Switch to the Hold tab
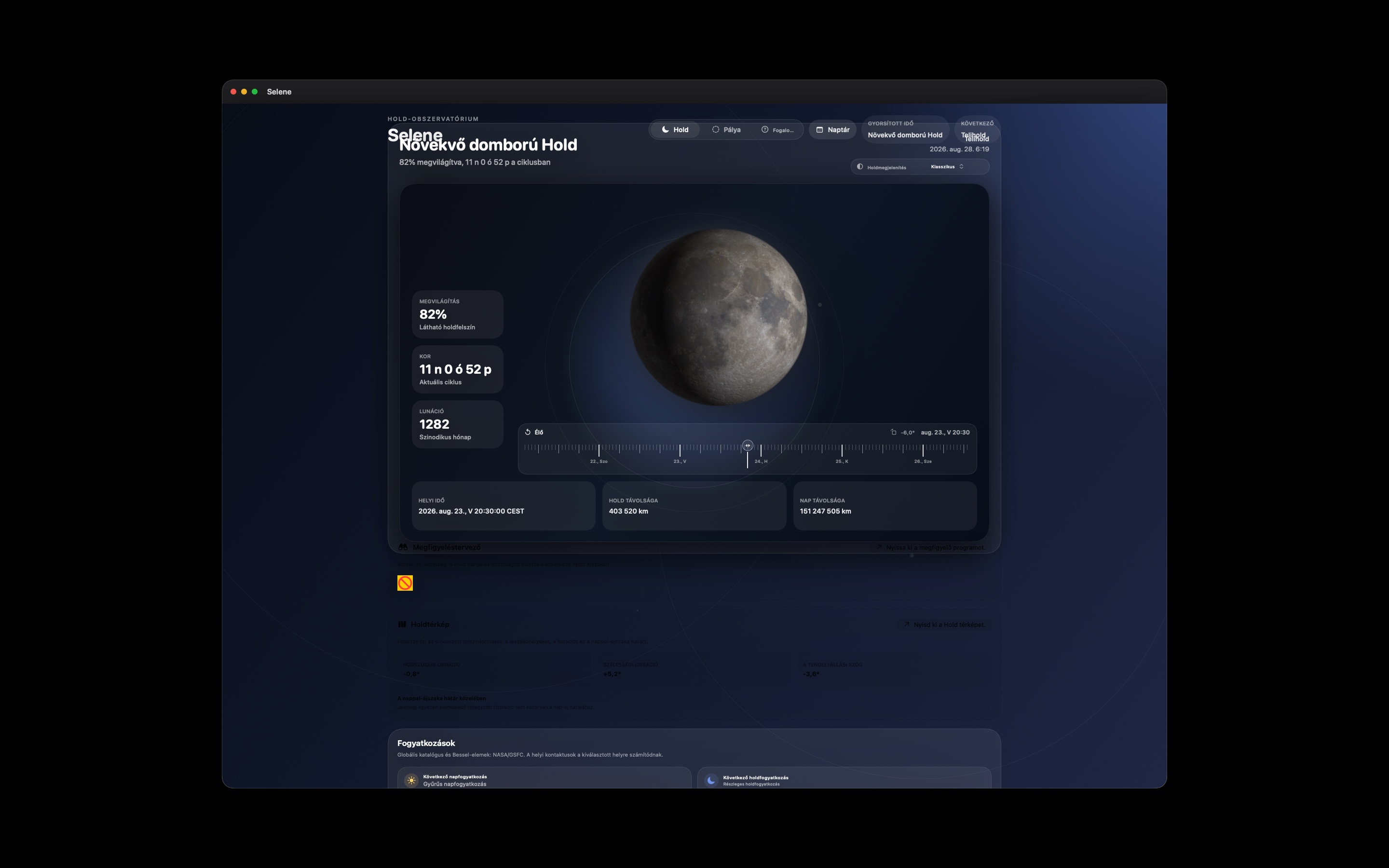This screenshot has height=868, width=1389. (x=675, y=130)
